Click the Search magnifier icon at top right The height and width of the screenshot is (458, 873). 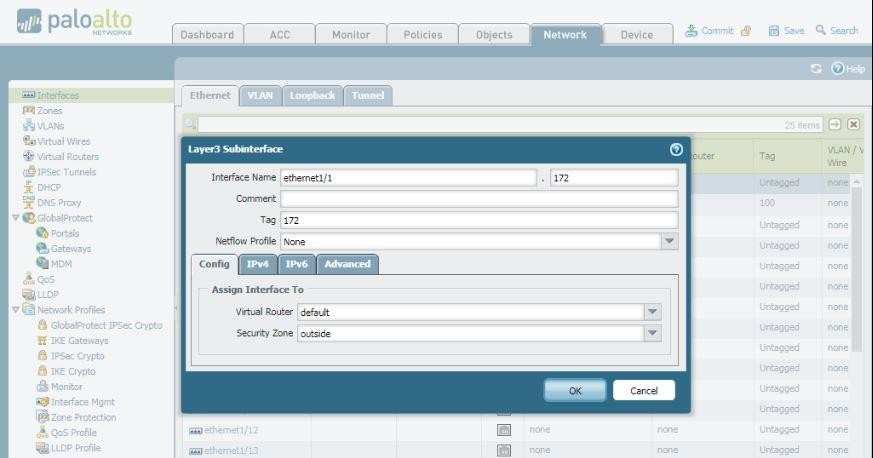pos(821,31)
